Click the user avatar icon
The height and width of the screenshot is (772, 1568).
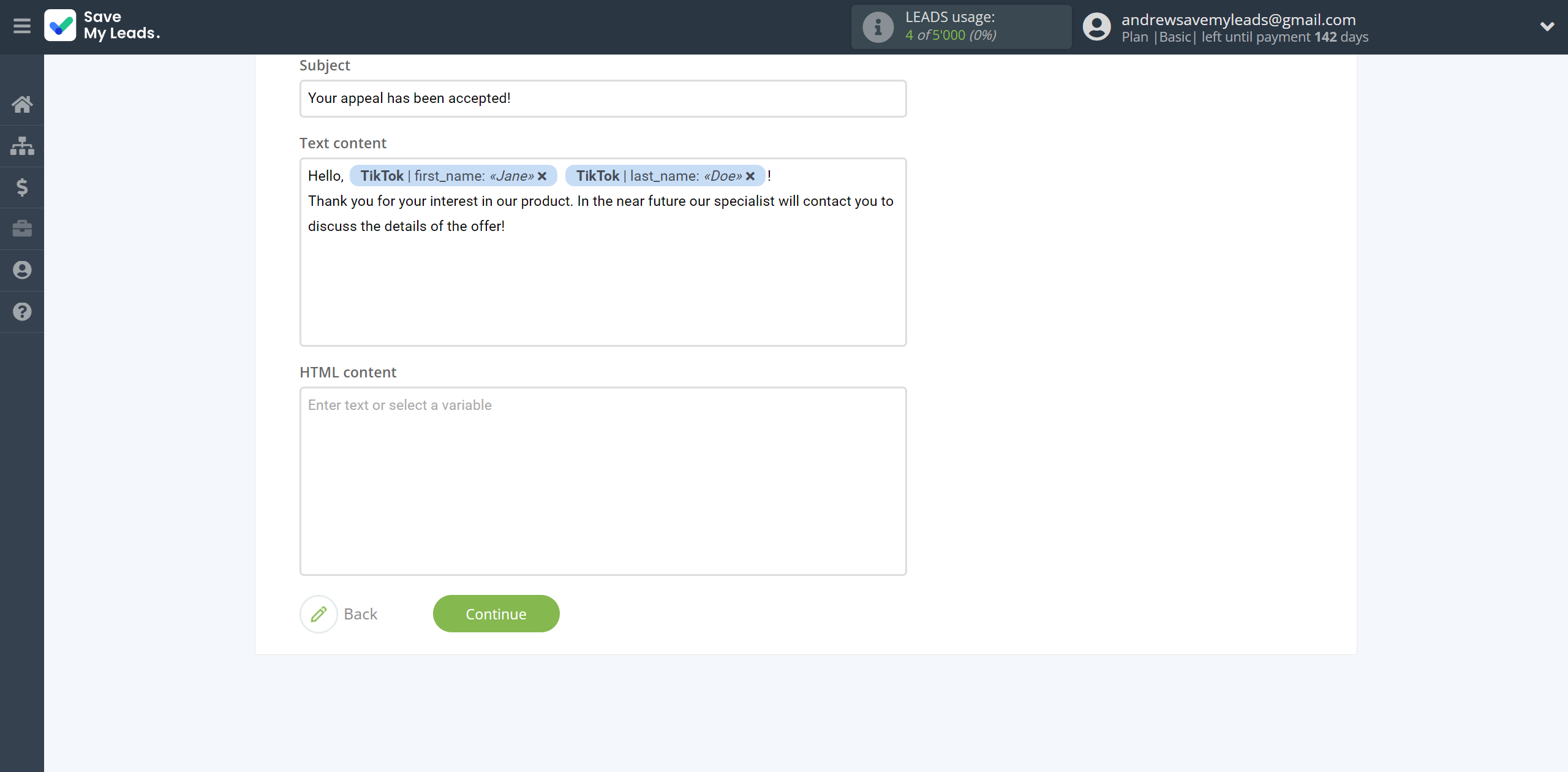[x=1096, y=27]
